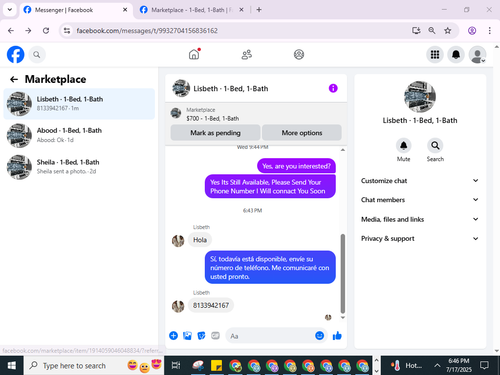Viewport: 500px width, 375px height.
Task: Go back in the browser
Action: (x=11, y=31)
